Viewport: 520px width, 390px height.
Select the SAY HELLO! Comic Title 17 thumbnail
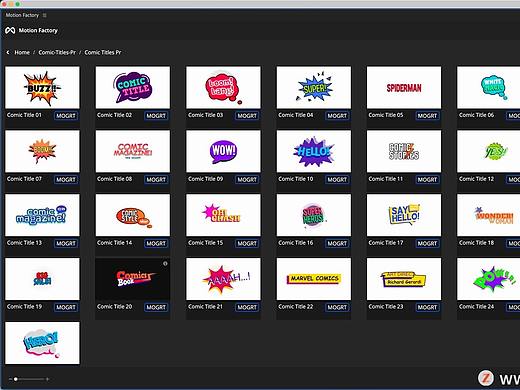pos(404,215)
